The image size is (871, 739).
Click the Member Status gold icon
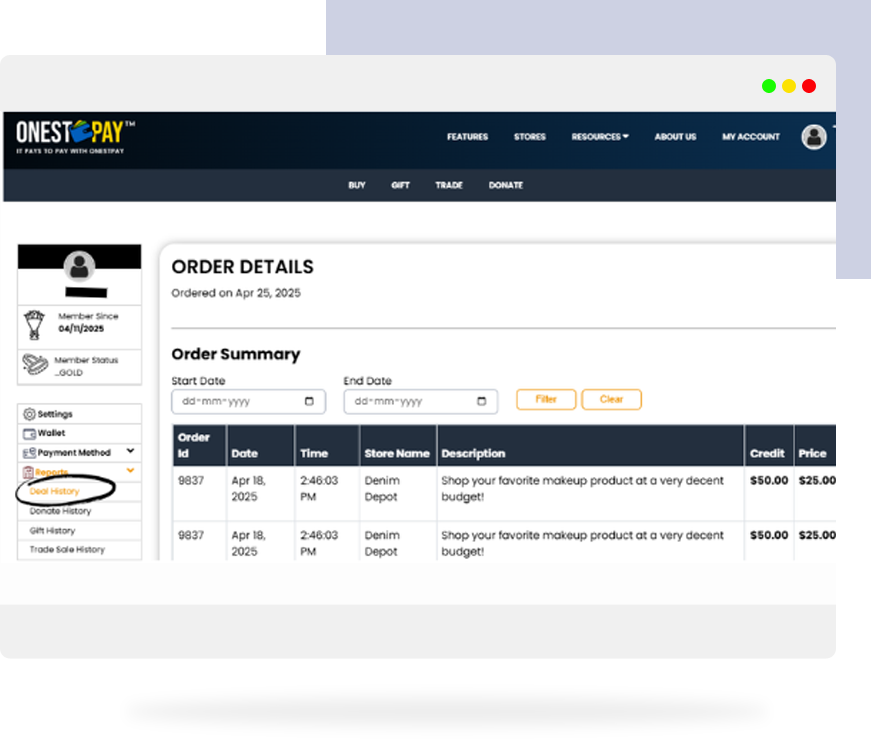(x=36, y=365)
